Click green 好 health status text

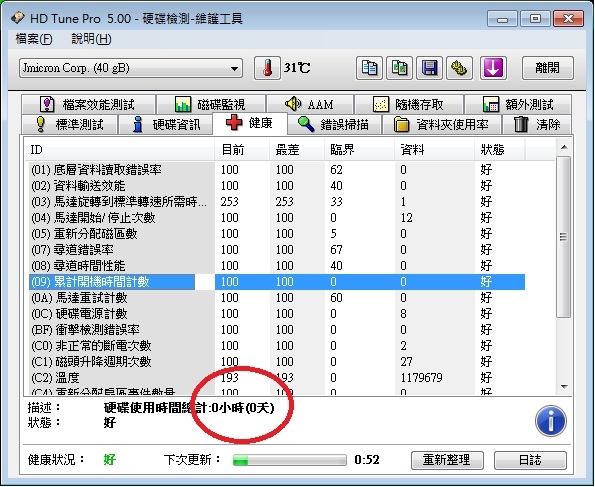coord(109,460)
